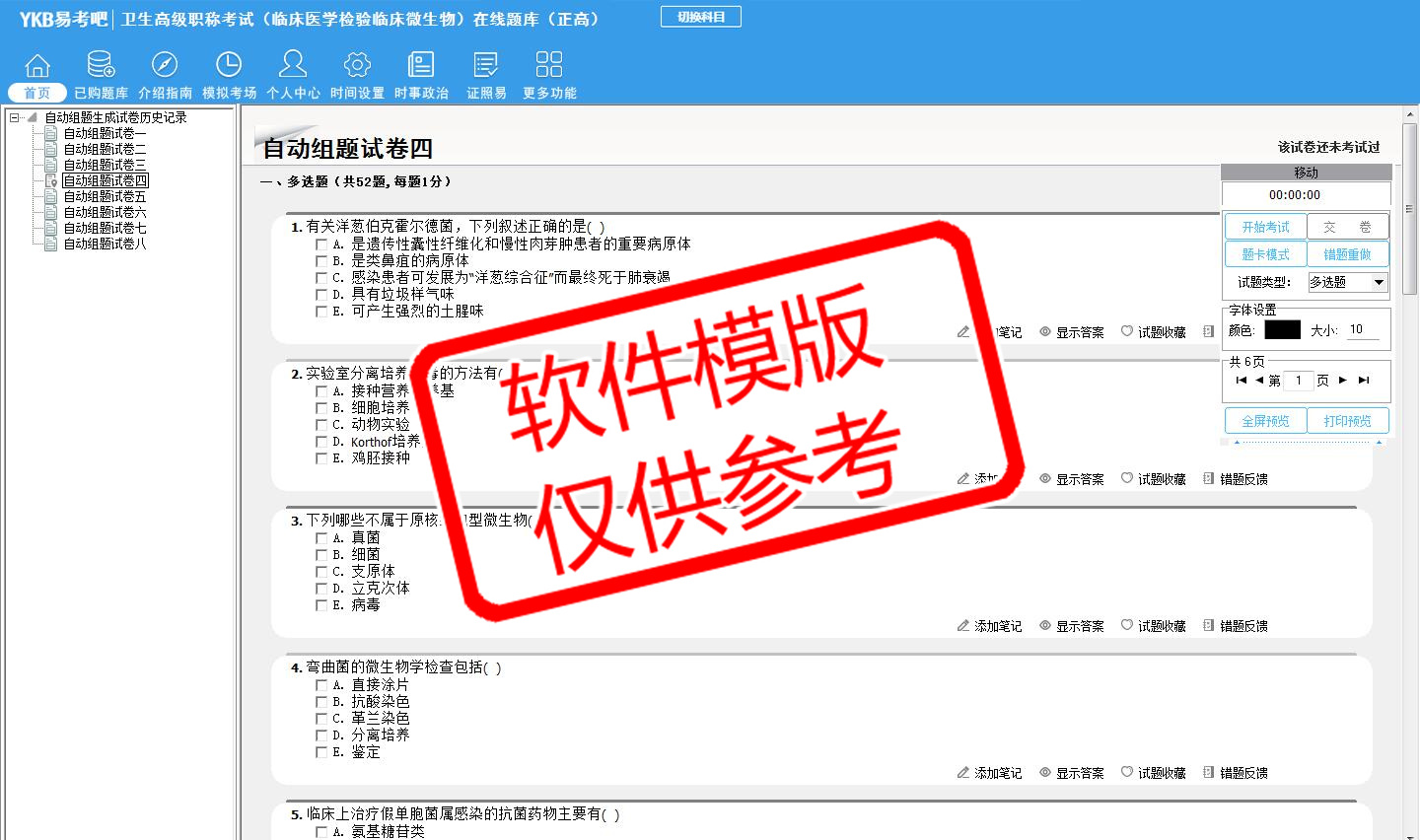Screen dimensions: 1420x840
Task: Click the font size input field
Action: 1363,330
